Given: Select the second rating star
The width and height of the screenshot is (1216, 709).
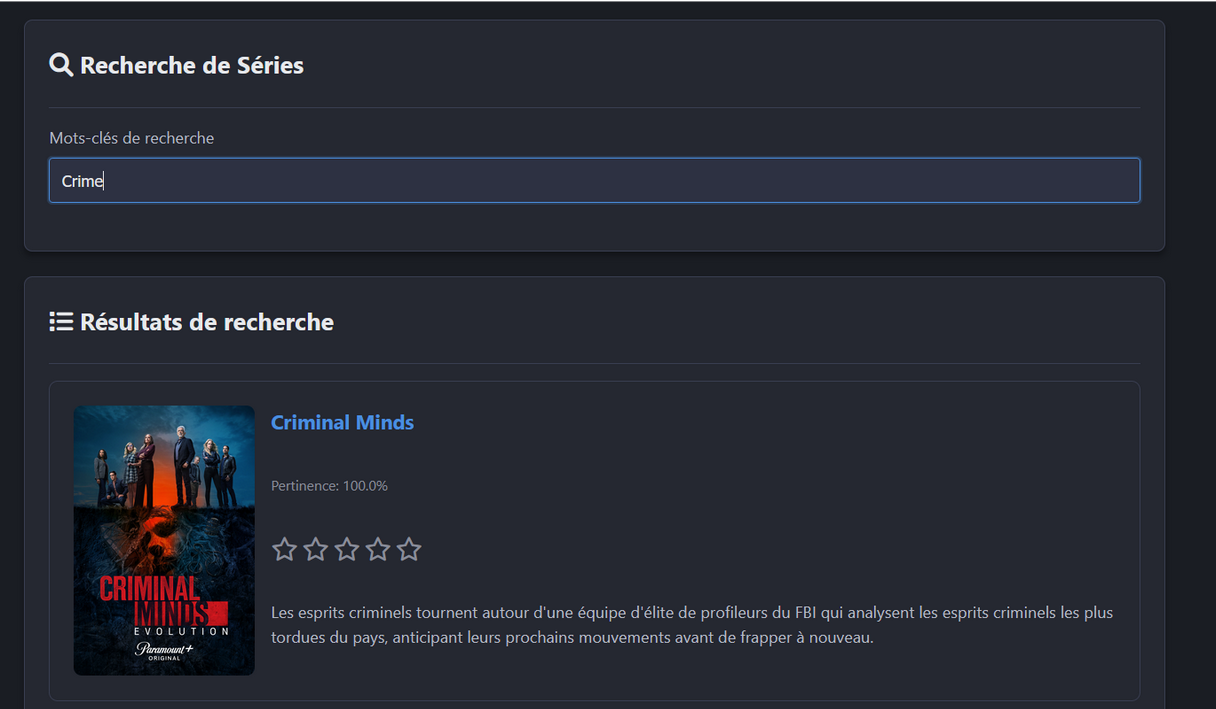Looking at the screenshot, I should click(315, 548).
